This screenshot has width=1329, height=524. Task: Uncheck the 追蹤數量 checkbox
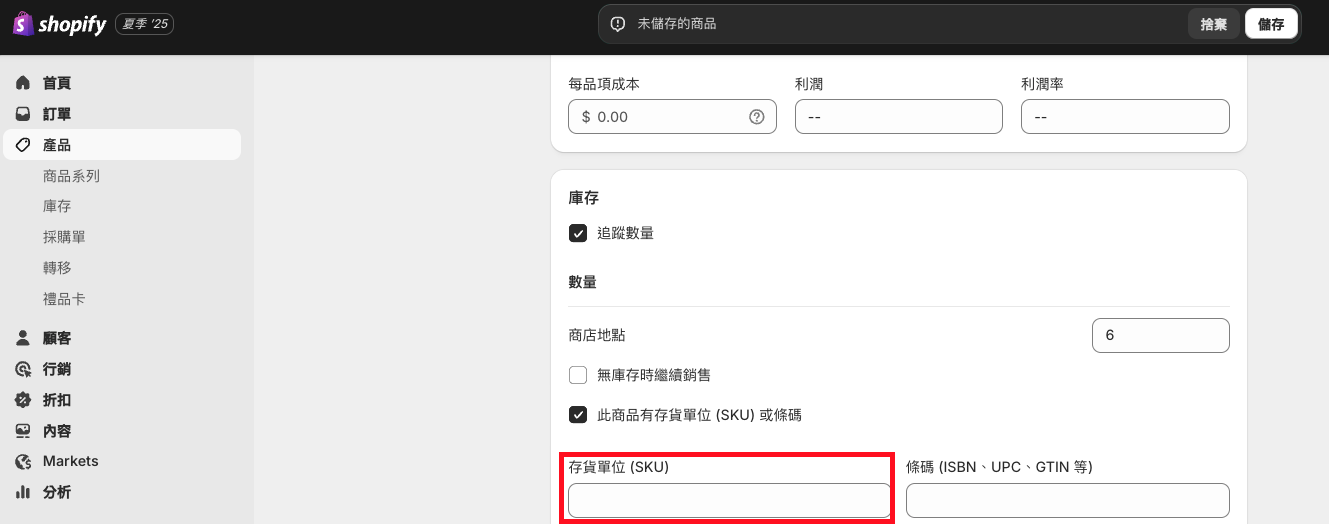tap(578, 233)
